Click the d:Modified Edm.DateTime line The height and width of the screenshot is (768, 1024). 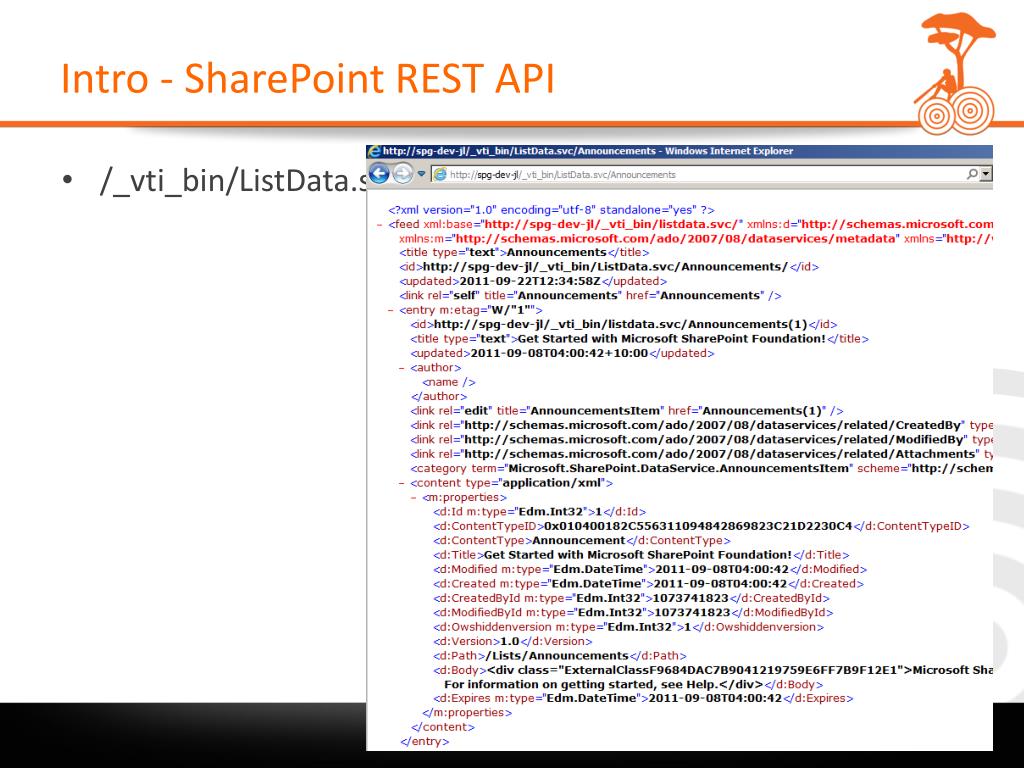pyautogui.click(x=650, y=569)
